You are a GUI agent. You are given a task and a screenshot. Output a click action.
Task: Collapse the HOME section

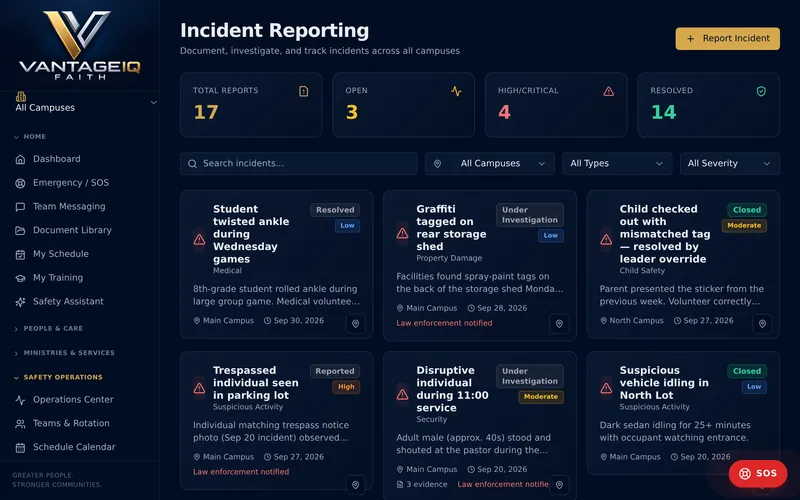(x=30, y=137)
